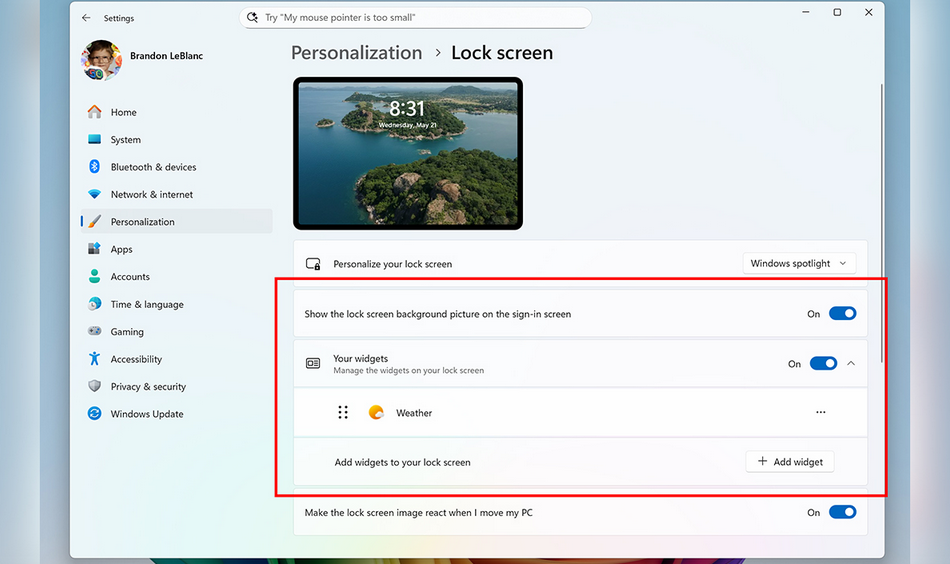The width and height of the screenshot is (950, 564).
Task: Click the Personalization paintbrush icon
Action: 95,222
